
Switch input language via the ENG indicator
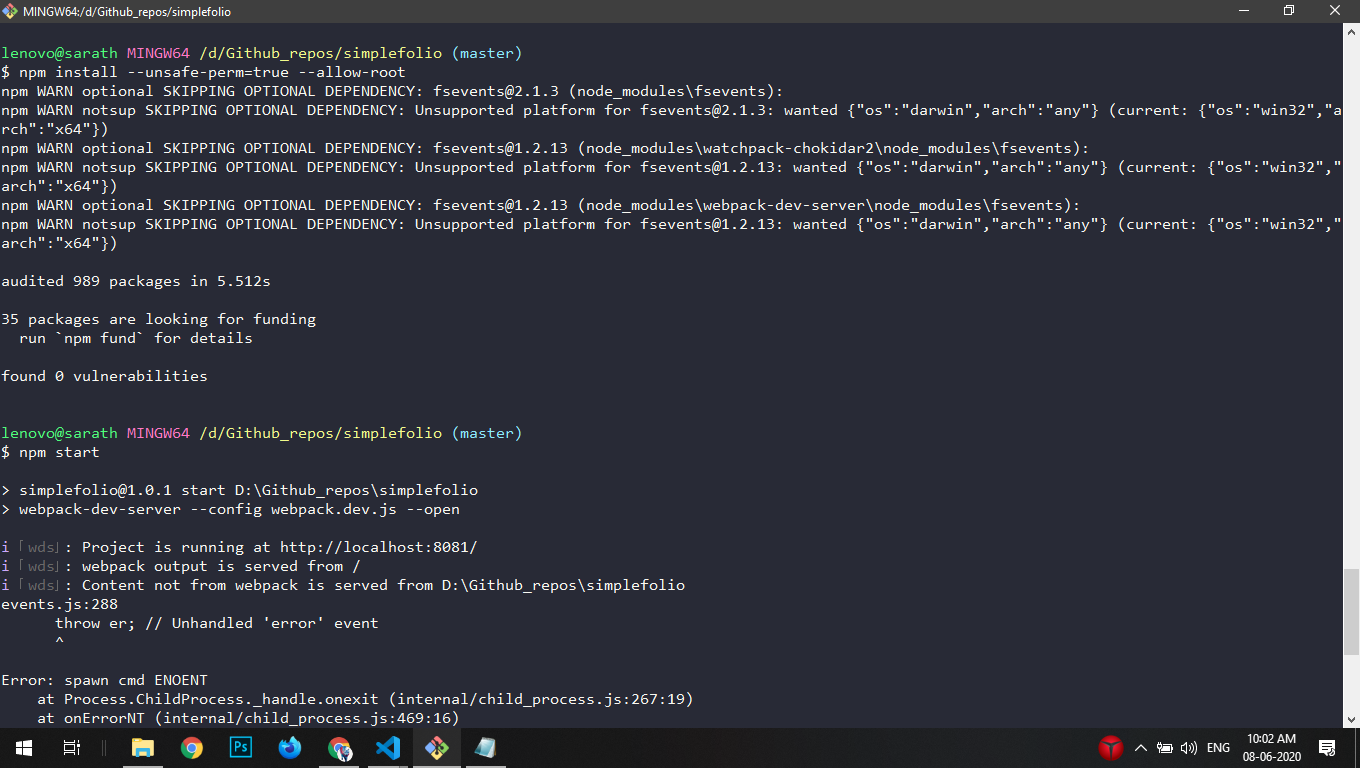pyautogui.click(x=1218, y=747)
